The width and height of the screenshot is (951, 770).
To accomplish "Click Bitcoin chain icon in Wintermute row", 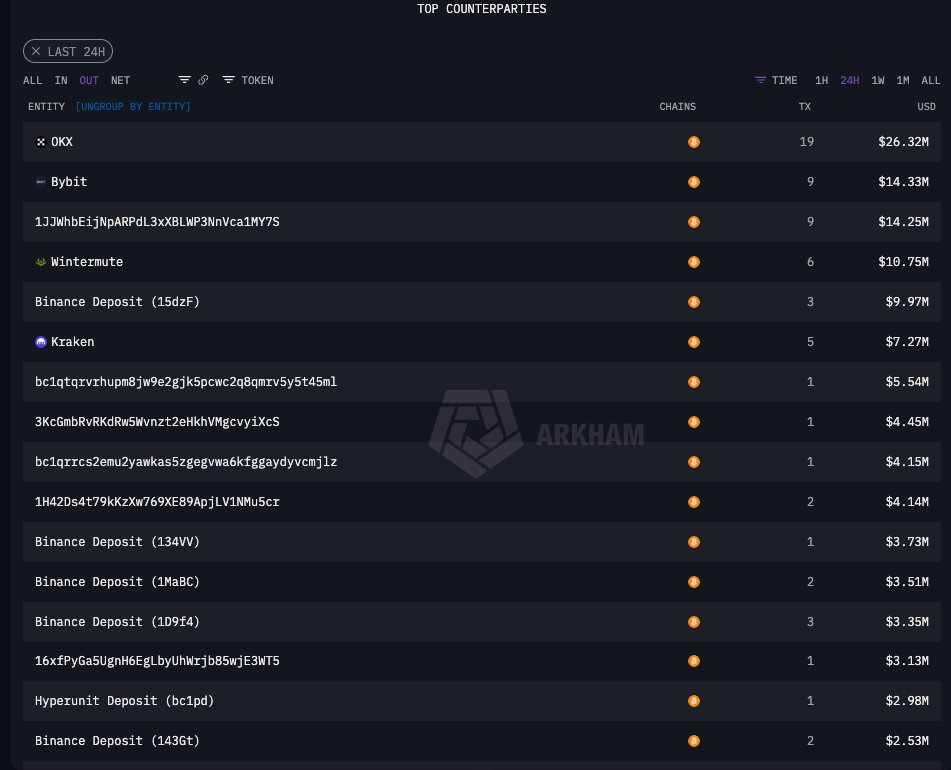I will (694, 262).
